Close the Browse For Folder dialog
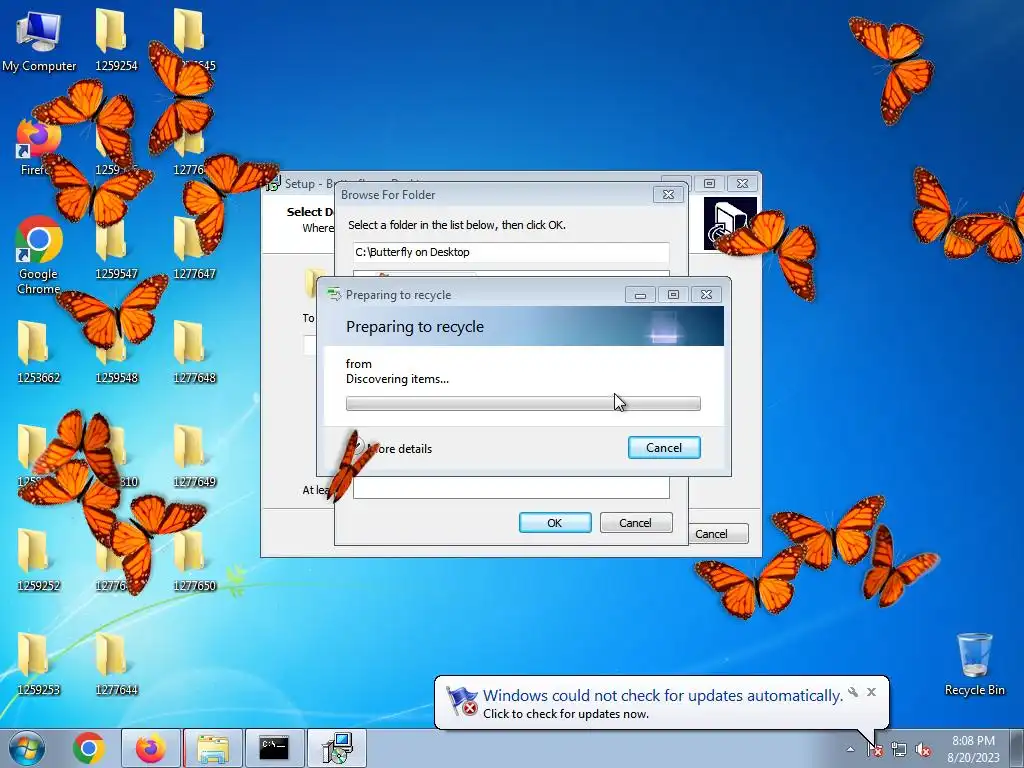The height and width of the screenshot is (768, 1024). [668, 195]
